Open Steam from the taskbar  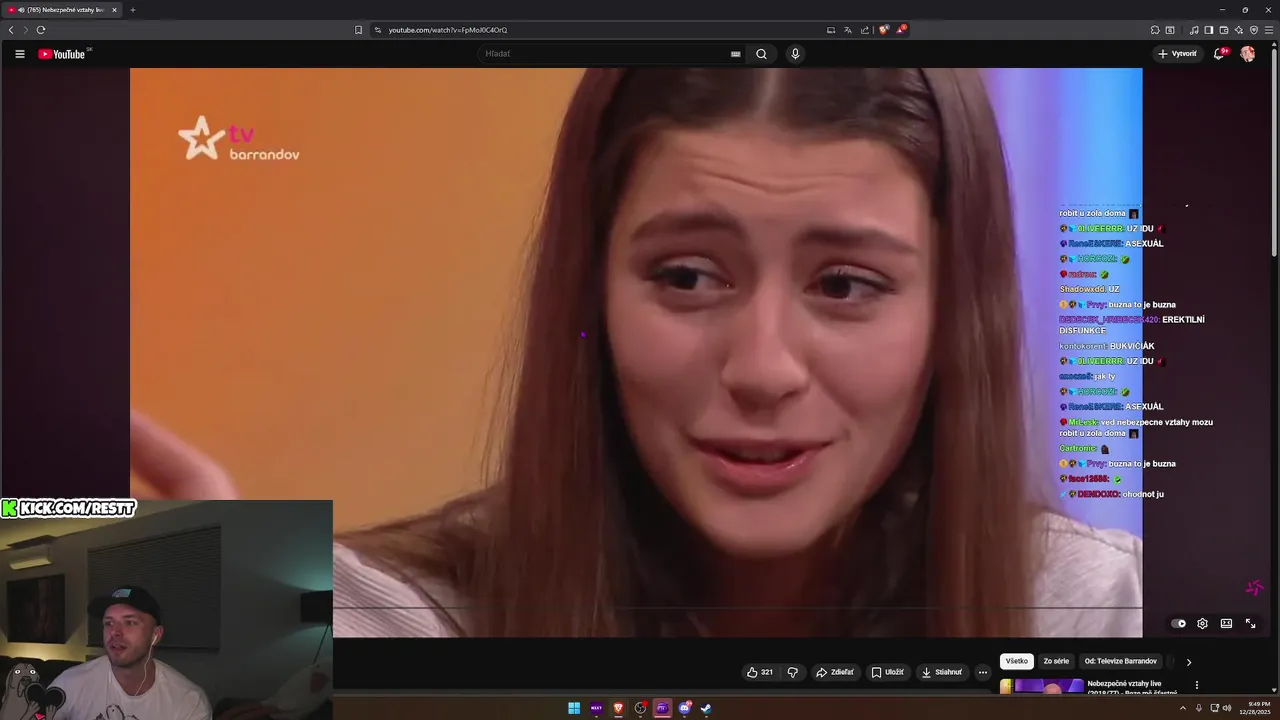click(x=706, y=708)
